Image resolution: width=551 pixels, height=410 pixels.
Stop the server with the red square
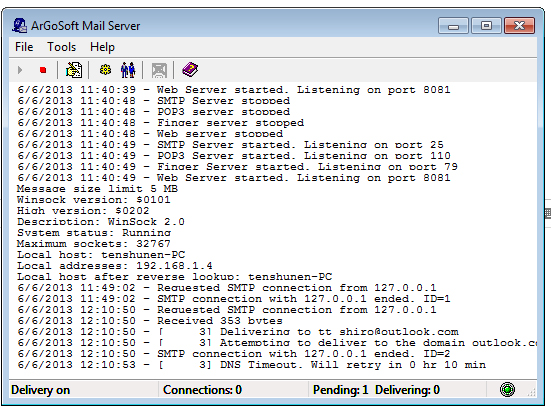pos(43,70)
